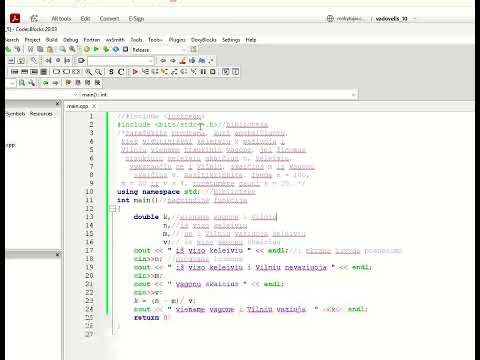Click the Next line debug icon
The width and height of the screenshot is (480, 360).
[154, 72]
